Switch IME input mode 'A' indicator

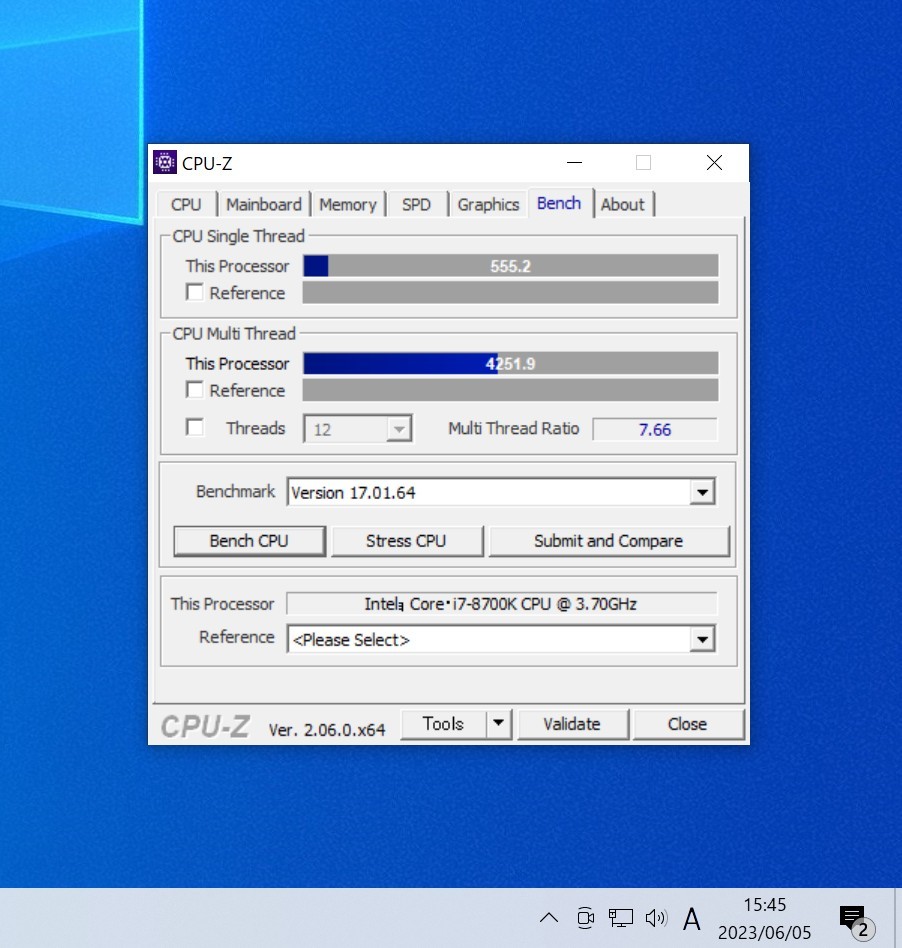[x=692, y=919]
